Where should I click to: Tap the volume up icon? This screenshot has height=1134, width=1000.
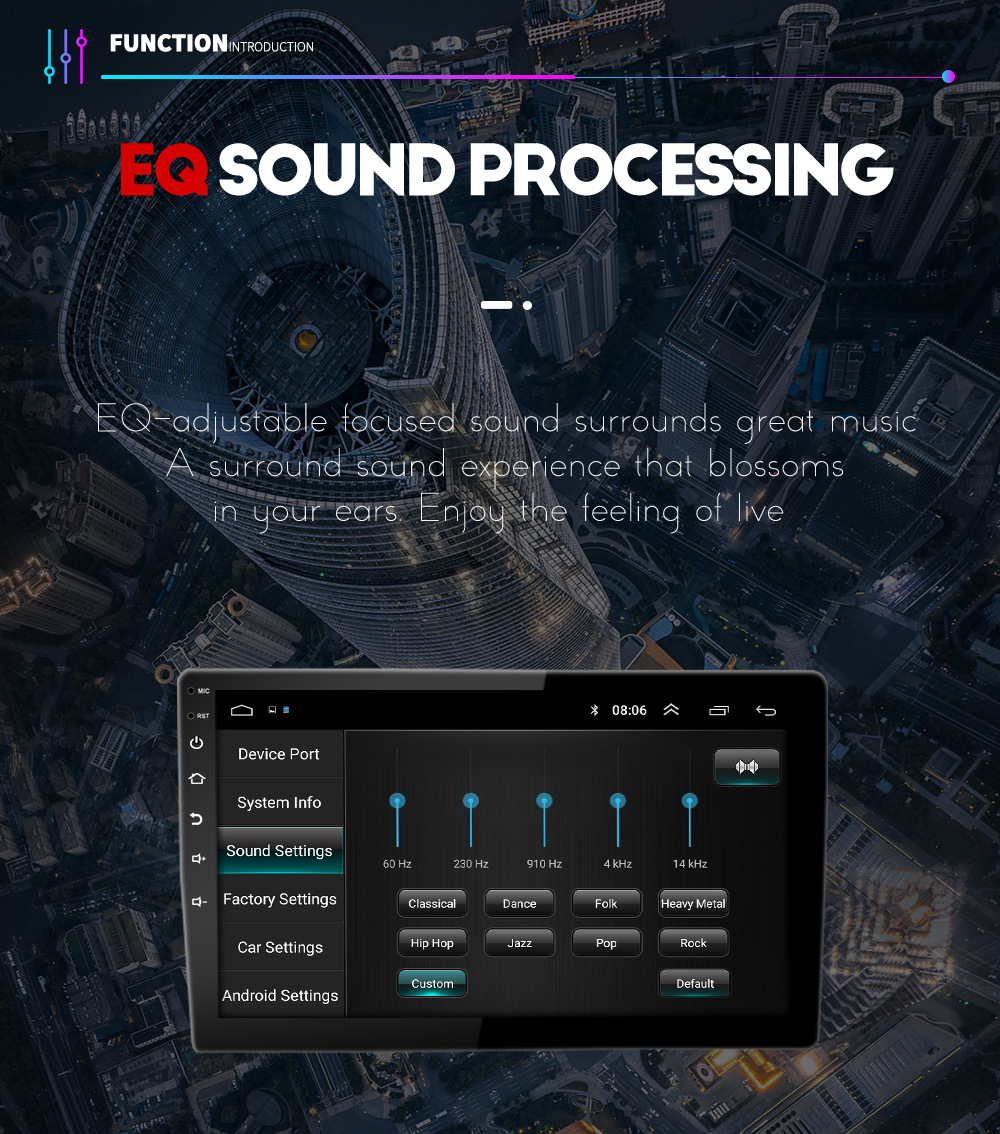coord(198,858)
